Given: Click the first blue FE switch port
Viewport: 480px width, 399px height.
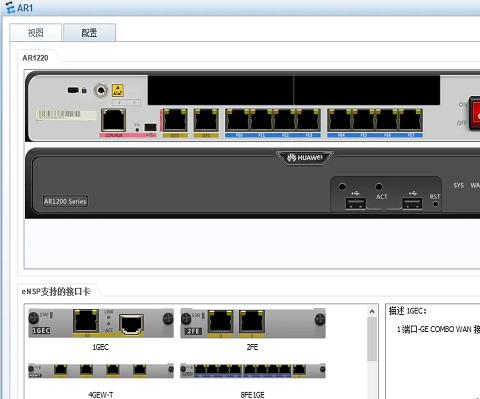Looking at the screenshot, I should (x=238, y=121).
